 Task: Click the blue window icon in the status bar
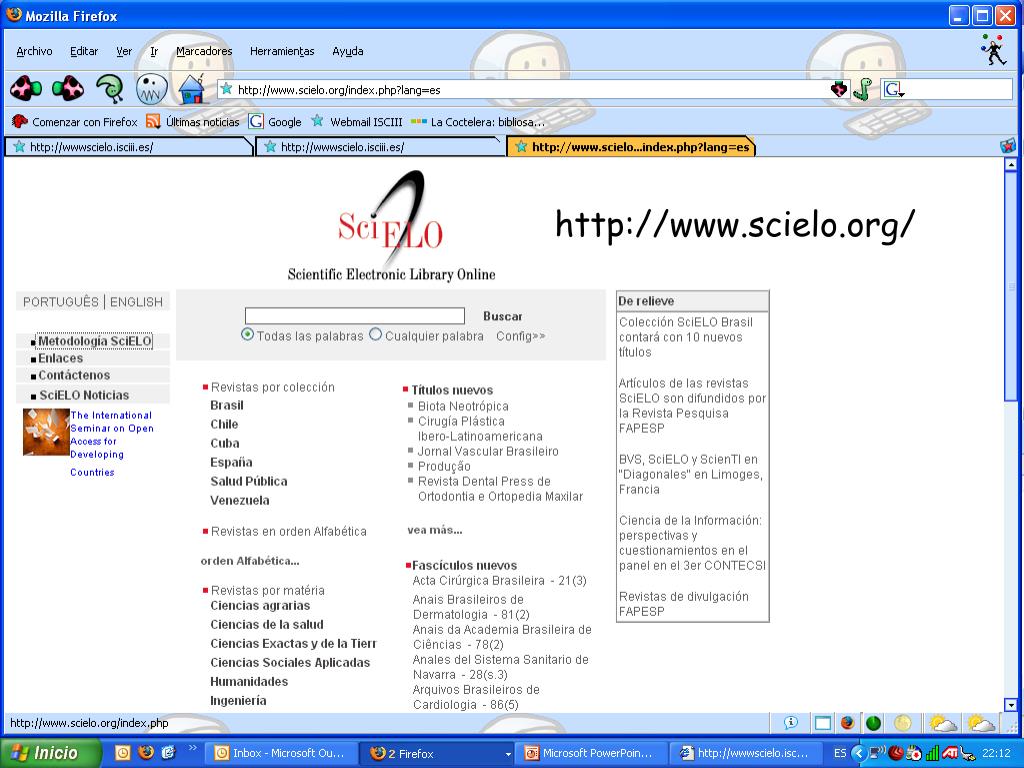(823, 723)
